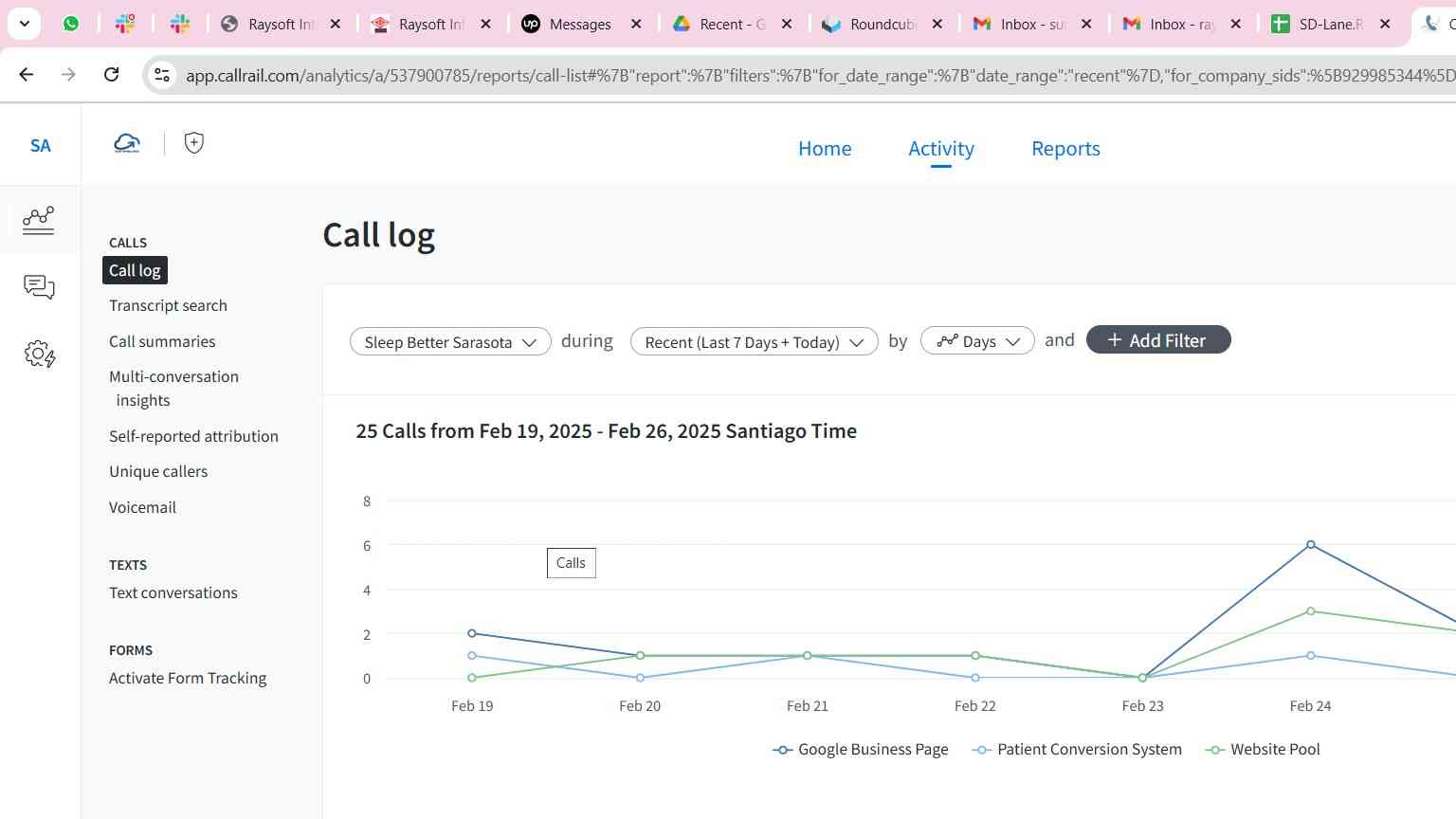Switch to the first Raysoft Inf tab
Screen dimensions: 1456x819
pos(268,24)
